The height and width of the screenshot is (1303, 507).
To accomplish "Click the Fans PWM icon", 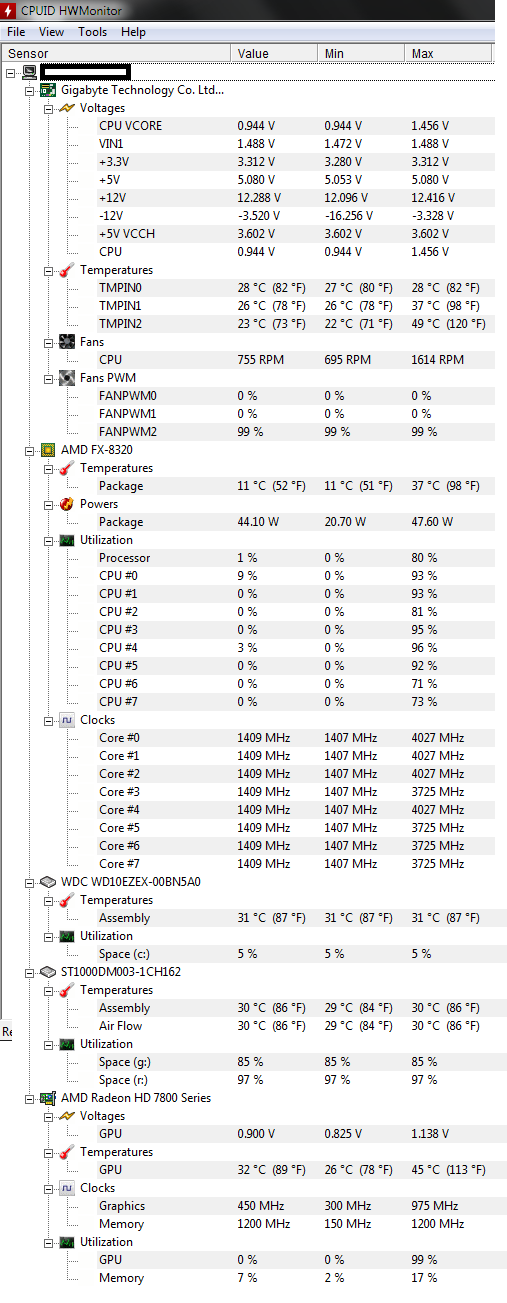I will (66, 378).
